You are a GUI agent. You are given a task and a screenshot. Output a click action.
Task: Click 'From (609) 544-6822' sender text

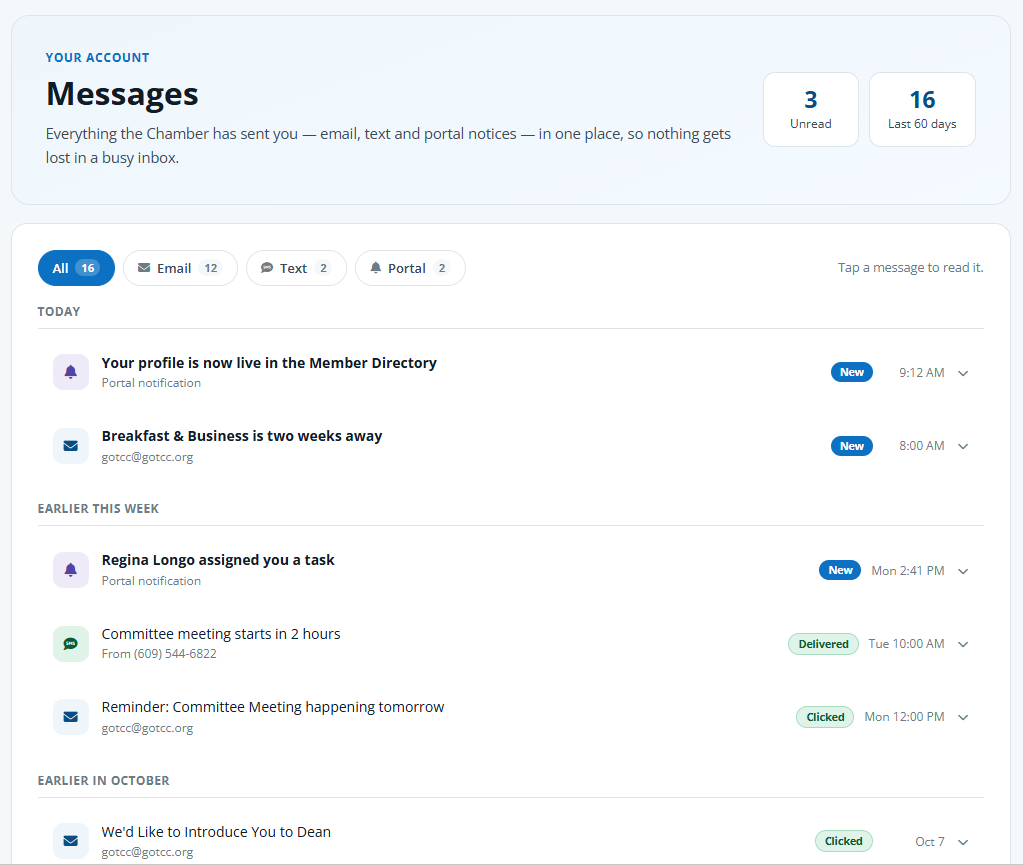point(159,654)
